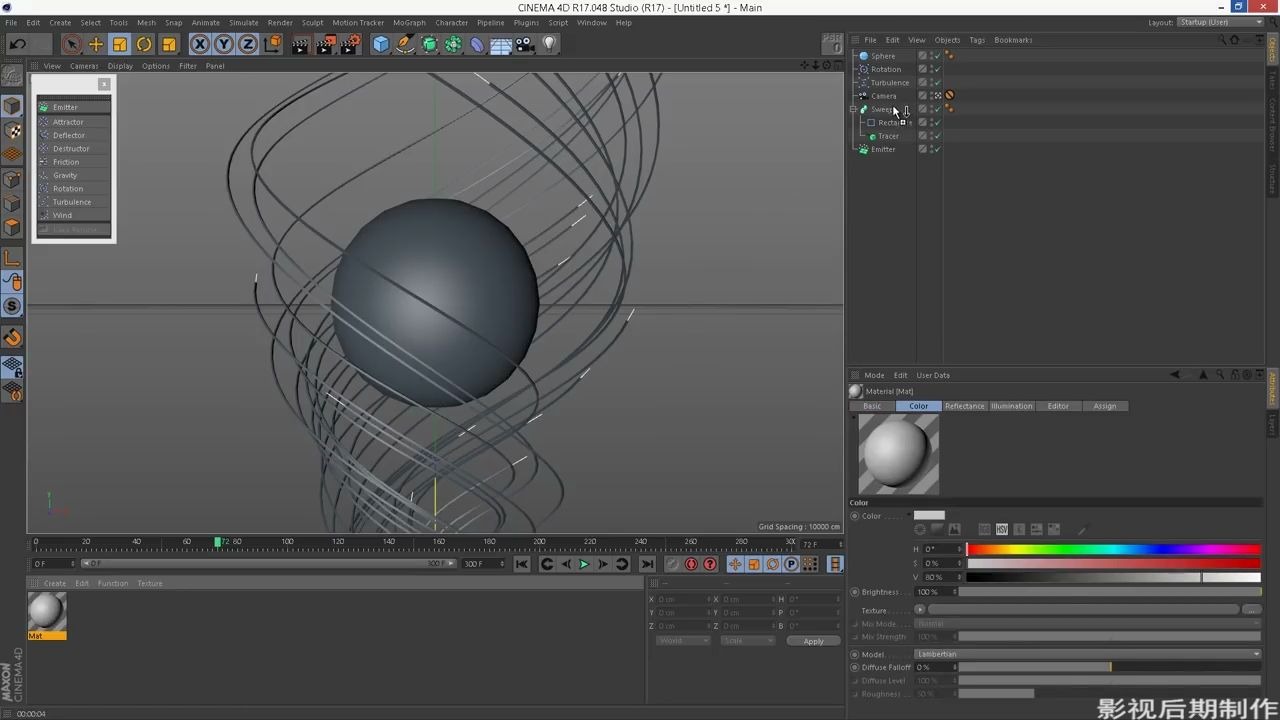Open the Camera object toolbar icon
This screenshot has width=1280, height=720.
525,44
